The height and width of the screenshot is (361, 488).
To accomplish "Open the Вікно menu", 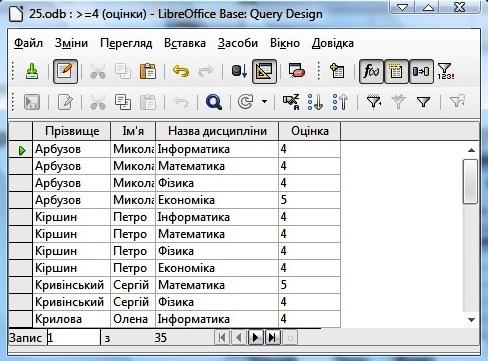I will 285,43.
